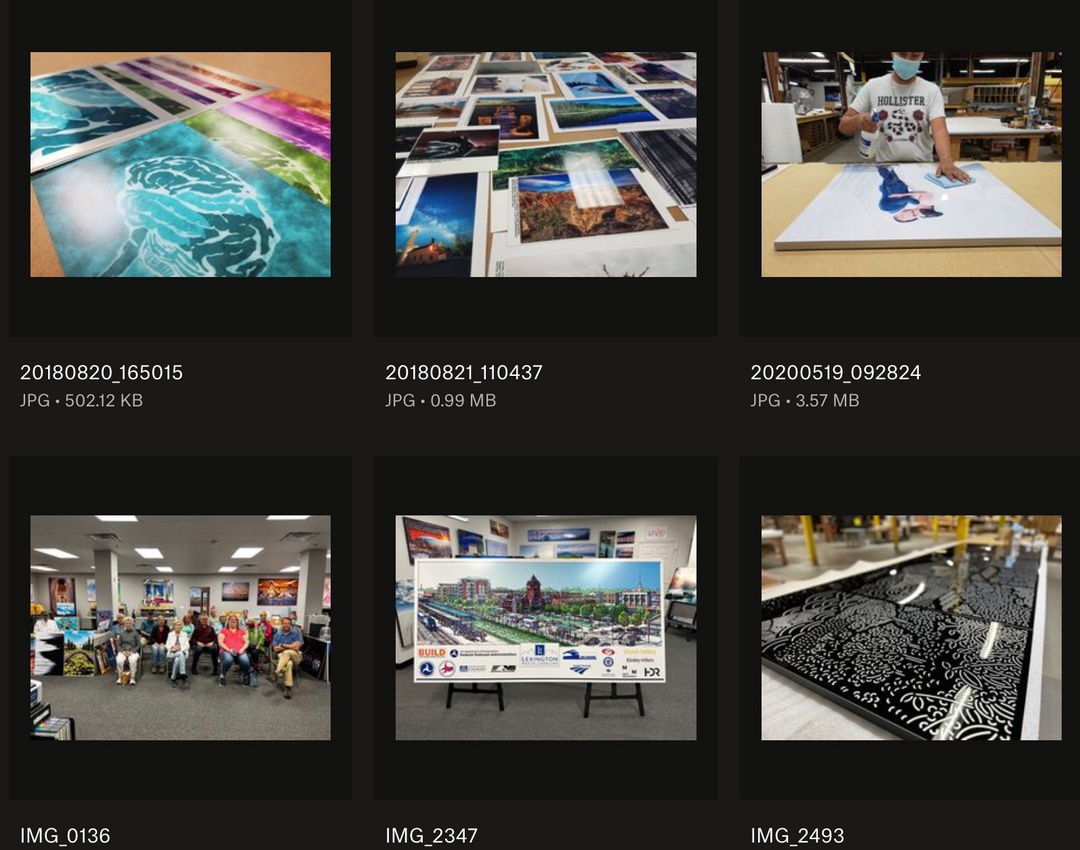Click dark card area above audience photo
This screenshot has height=850, width=1080.
coord(180,486)
